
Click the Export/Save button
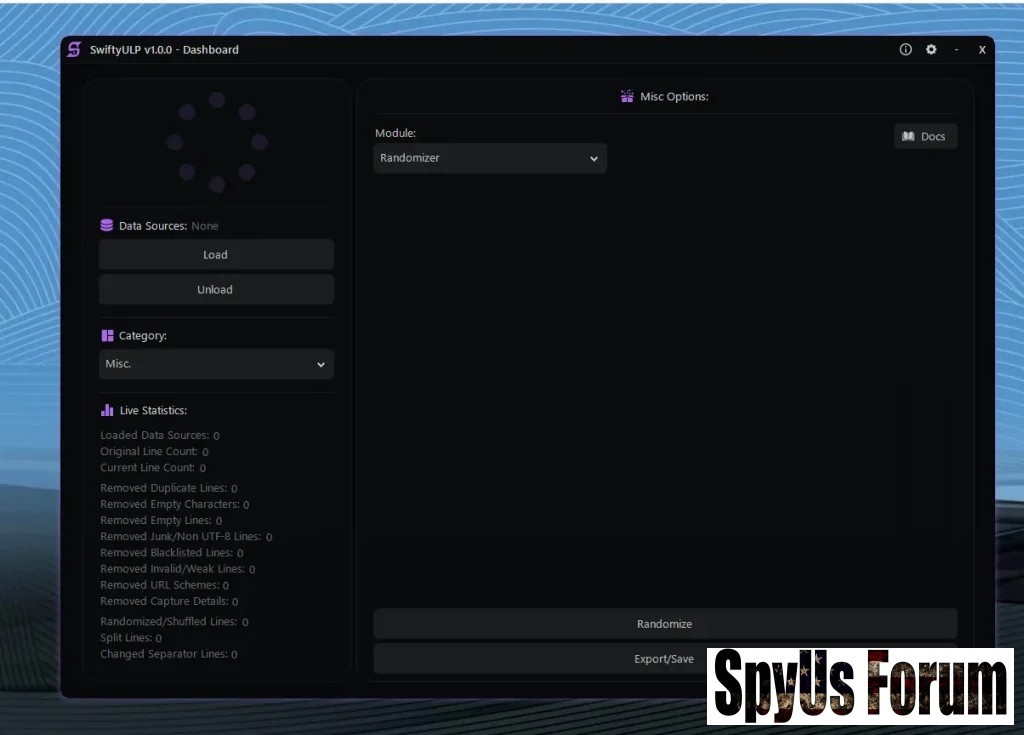tap(540, 659)
